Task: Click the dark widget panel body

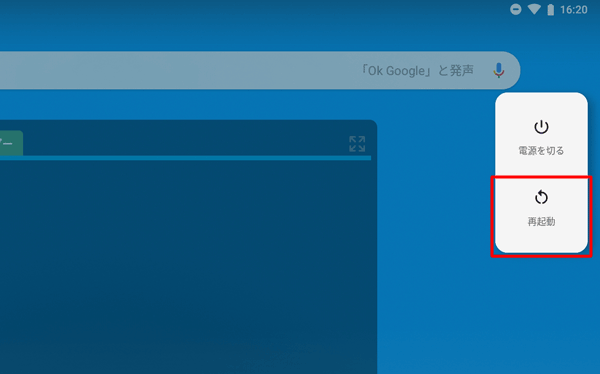Action: [188, 267]
